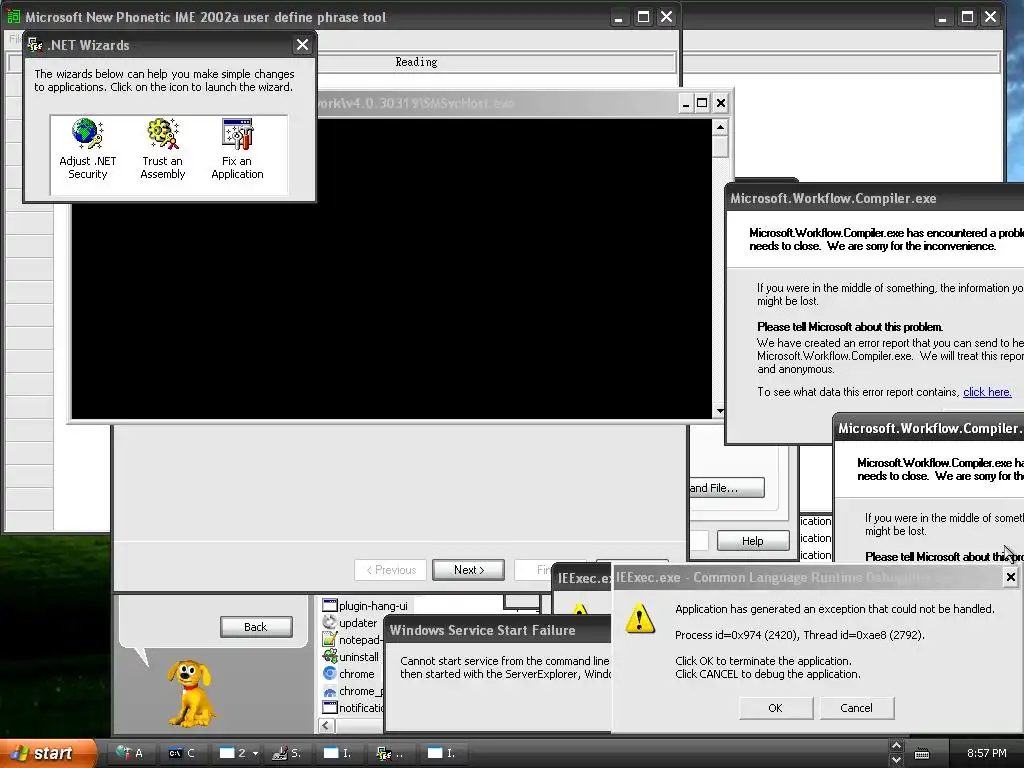The height and width of the screenshot is (768, 1024).
Task: Click Next in the wizard
Action: coord(468,570)
